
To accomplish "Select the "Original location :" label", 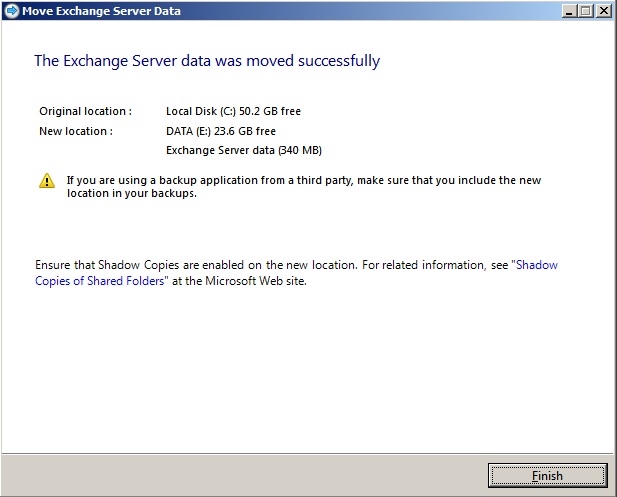I will tap(85, 111).
